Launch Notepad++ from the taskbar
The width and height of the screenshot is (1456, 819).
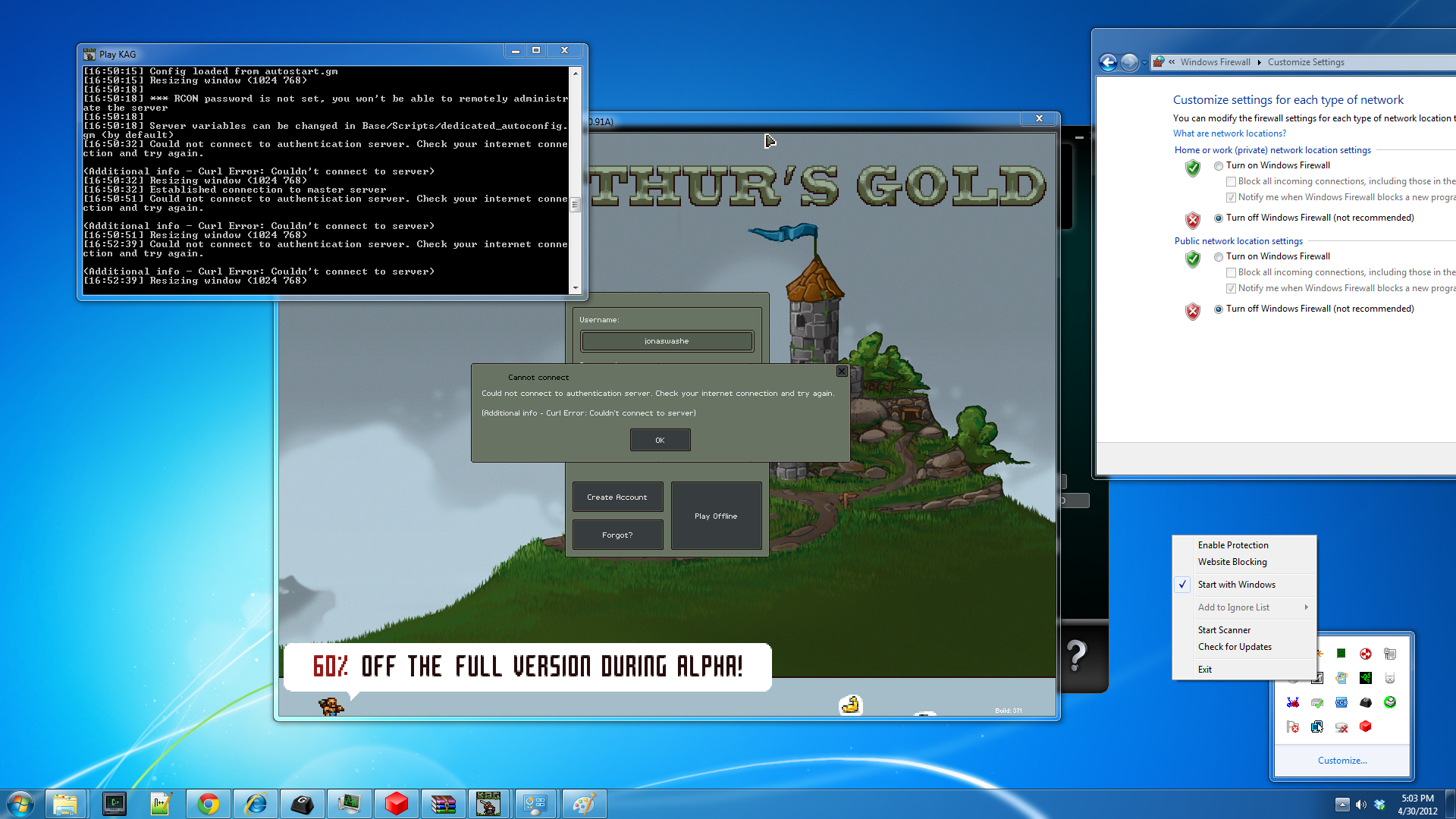161,804
